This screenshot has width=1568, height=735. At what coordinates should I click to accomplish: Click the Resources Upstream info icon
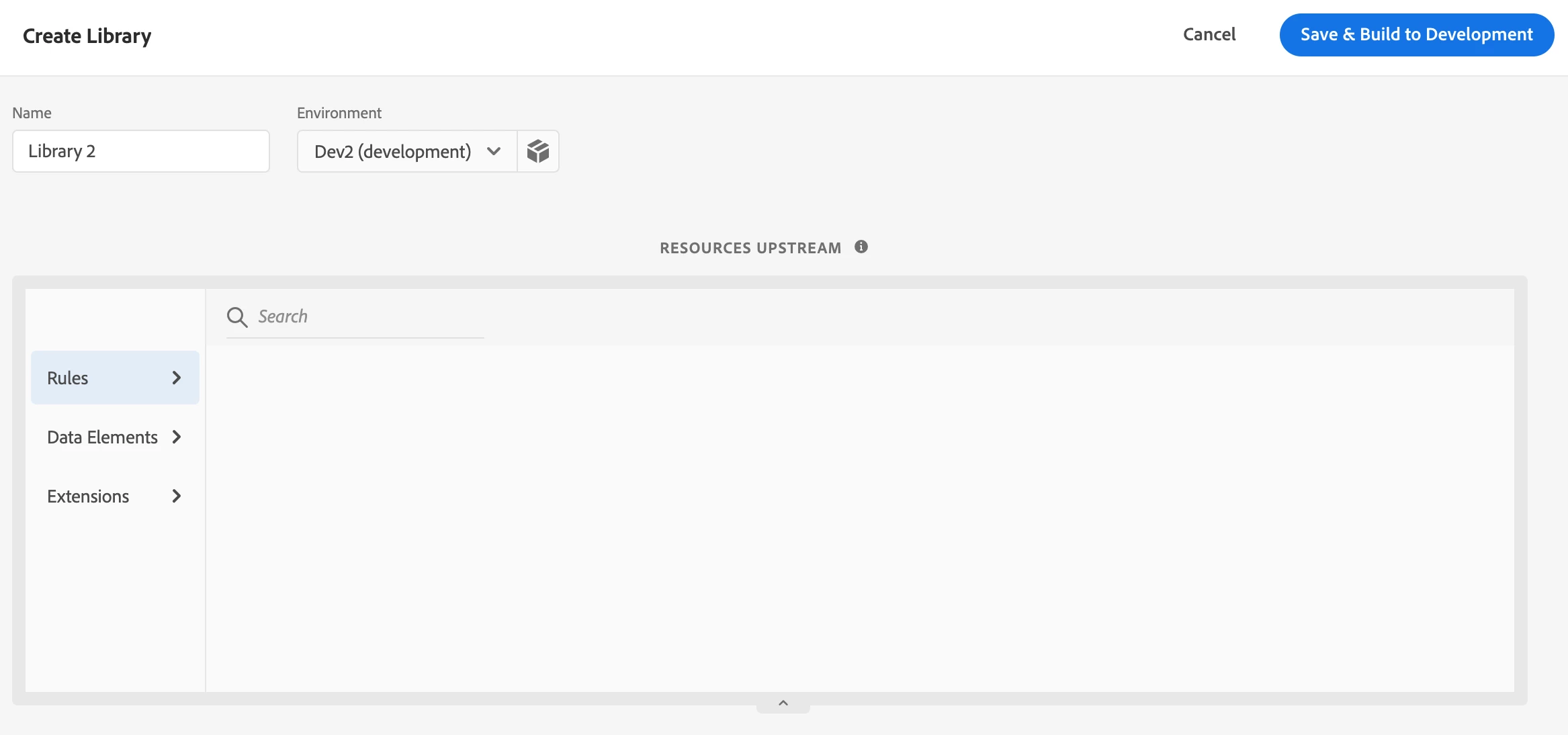tap(861, 247)
